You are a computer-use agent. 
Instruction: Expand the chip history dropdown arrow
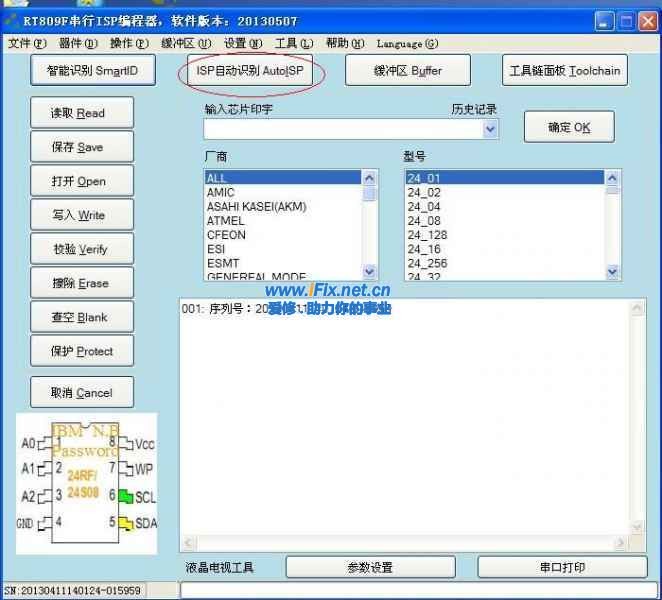(x=490, y=129)
